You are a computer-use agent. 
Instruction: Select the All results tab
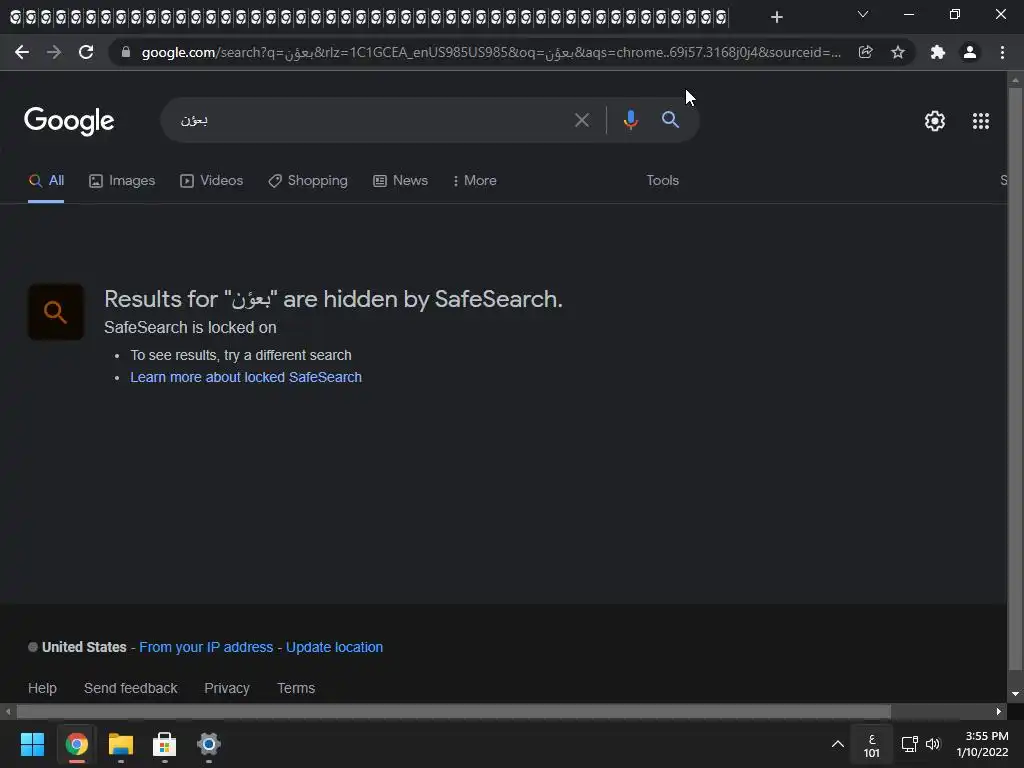[x=46, y=181]
